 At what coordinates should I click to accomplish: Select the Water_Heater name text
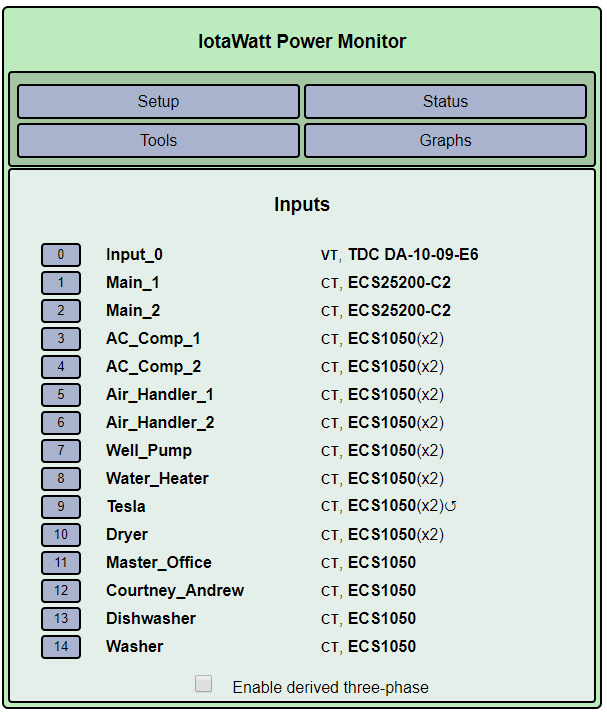click(x=157, y=479)
